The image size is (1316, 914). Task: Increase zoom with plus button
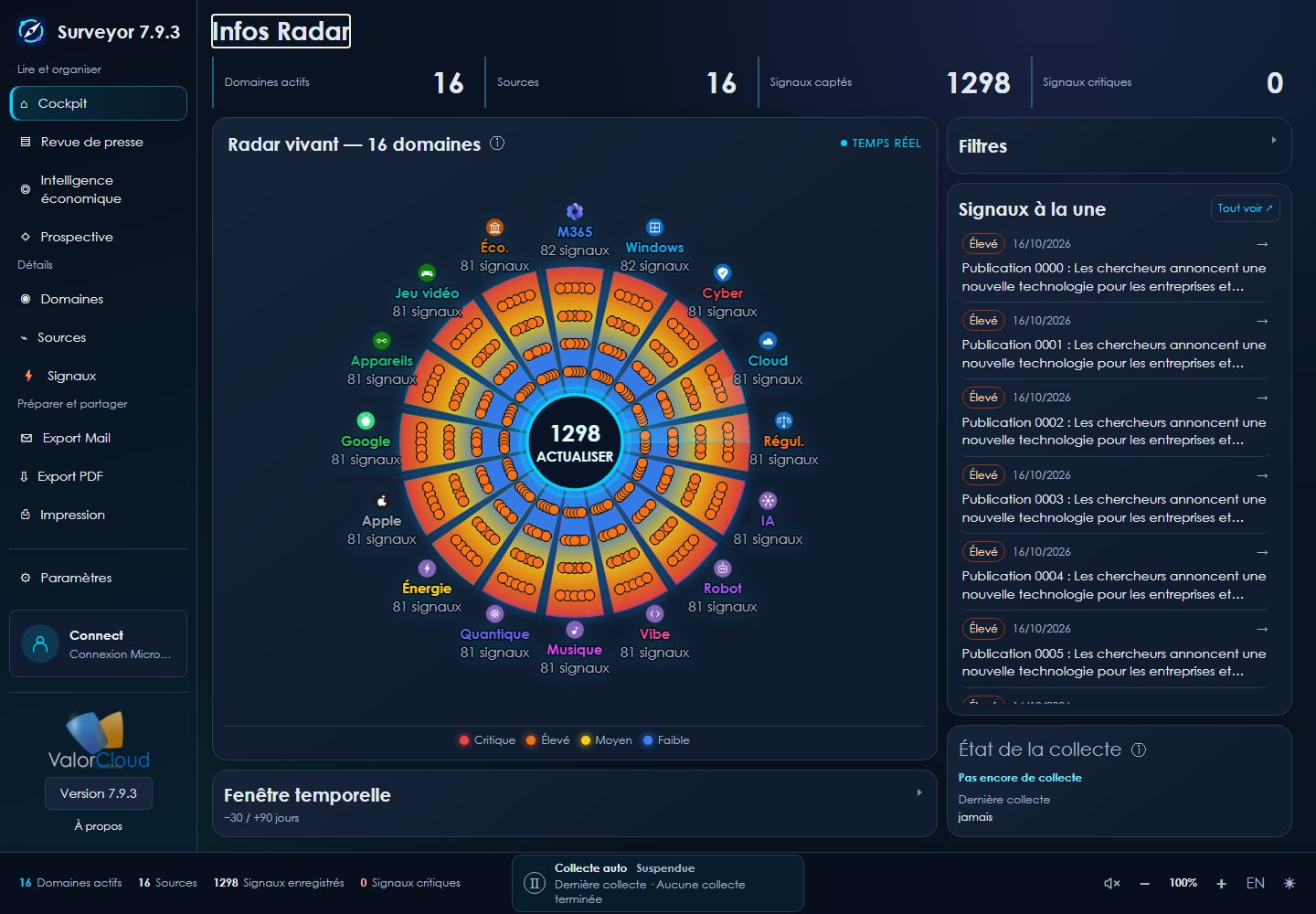tap(1221, 883)
